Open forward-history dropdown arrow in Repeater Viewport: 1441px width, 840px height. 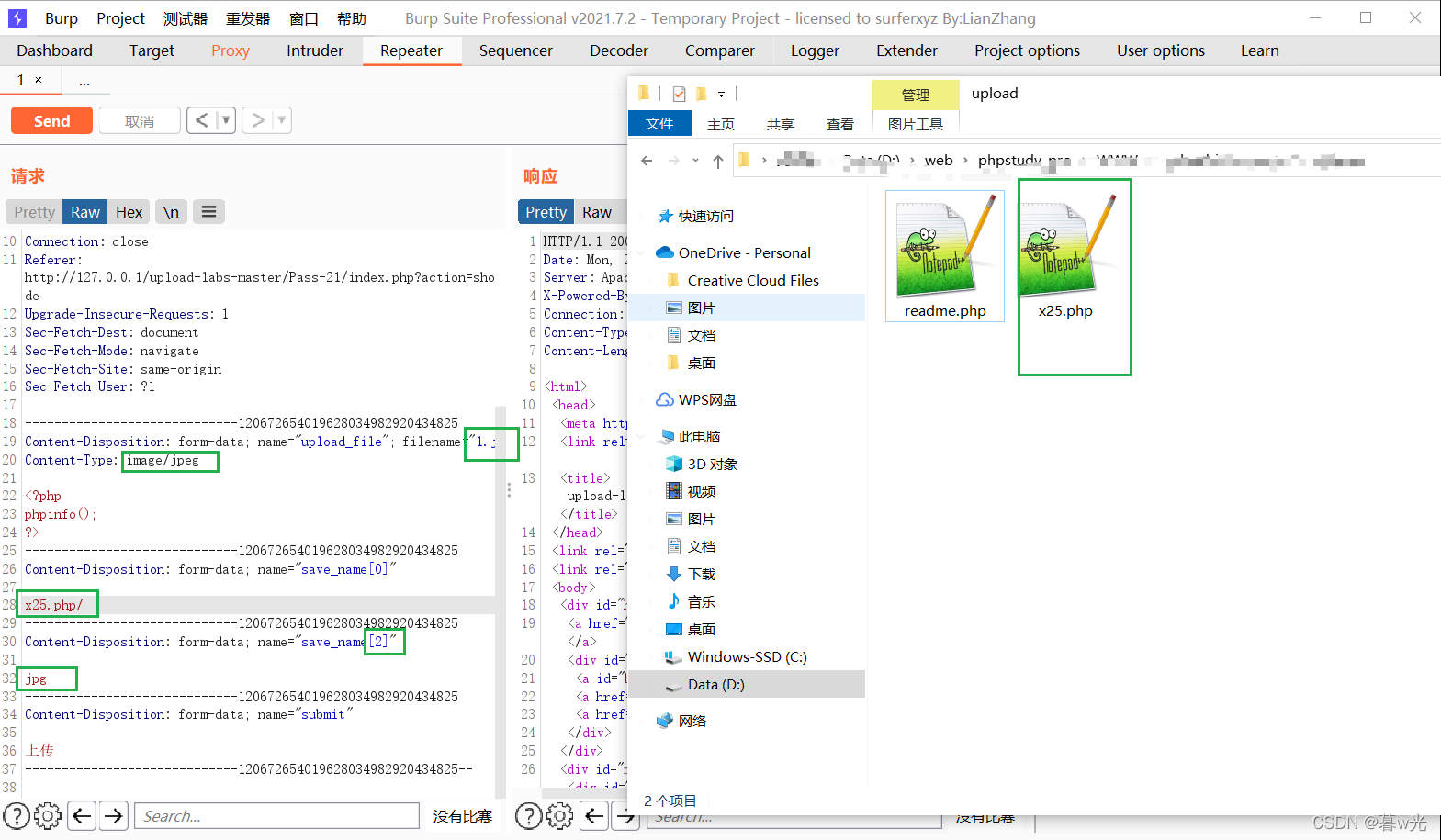point(282,120)
